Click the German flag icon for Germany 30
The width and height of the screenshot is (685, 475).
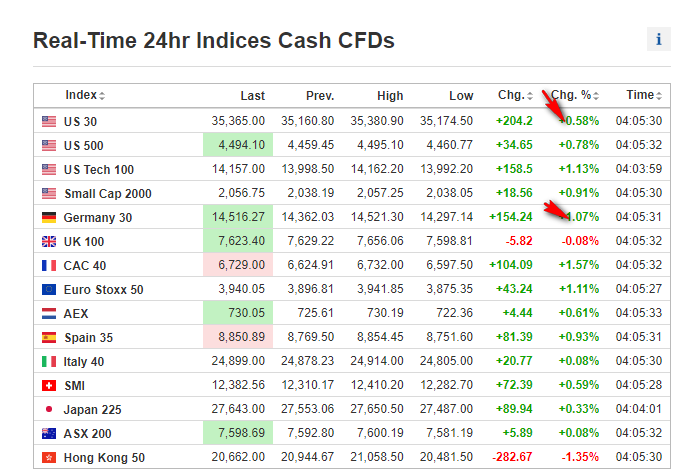49,217
